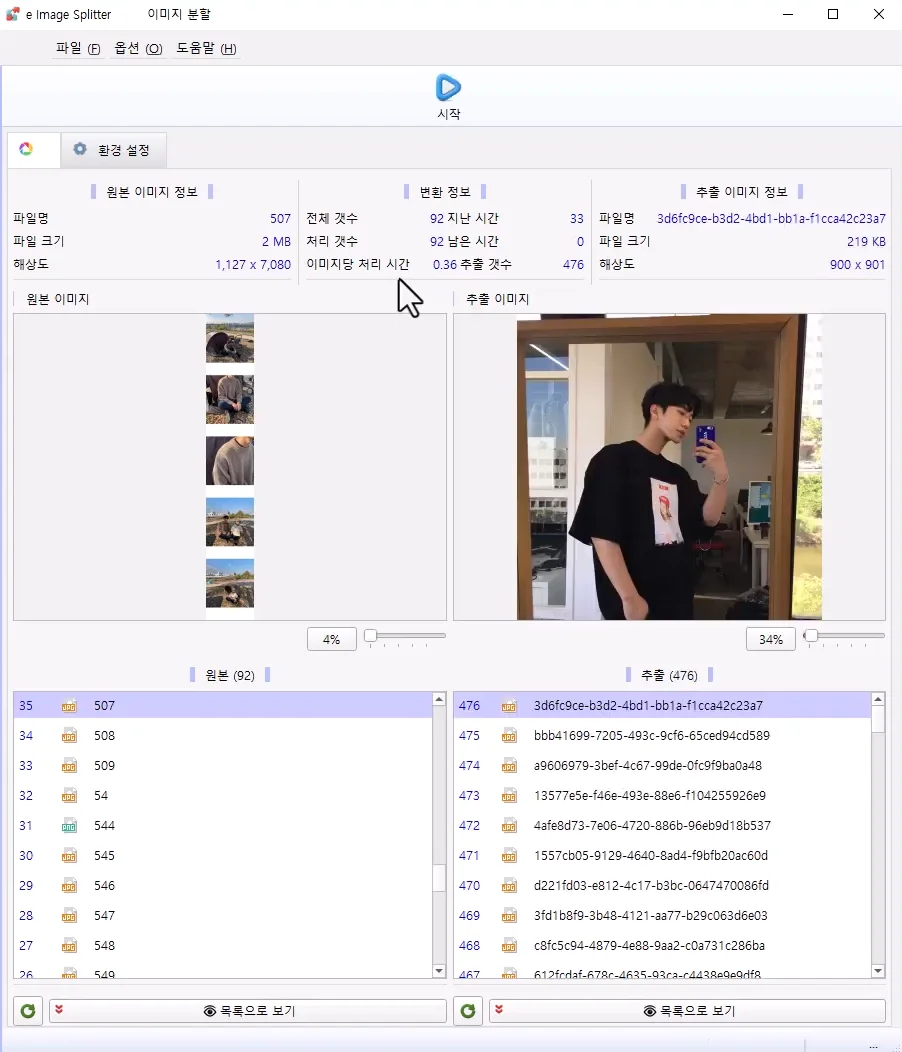This screenshot has width=902, height=1052.
Task: Click 목록으로 보기 under extracted list
Action: pyautogui.click(x=689, y=1011)
